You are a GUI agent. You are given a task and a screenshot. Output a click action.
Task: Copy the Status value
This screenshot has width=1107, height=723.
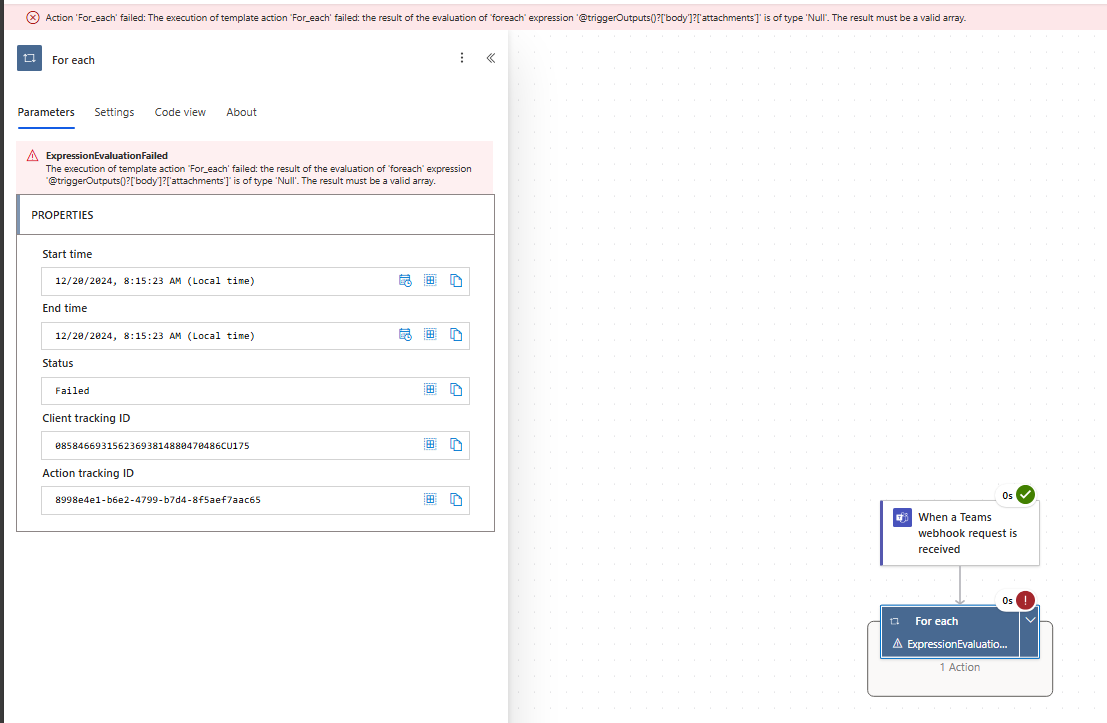click(456, 390)
